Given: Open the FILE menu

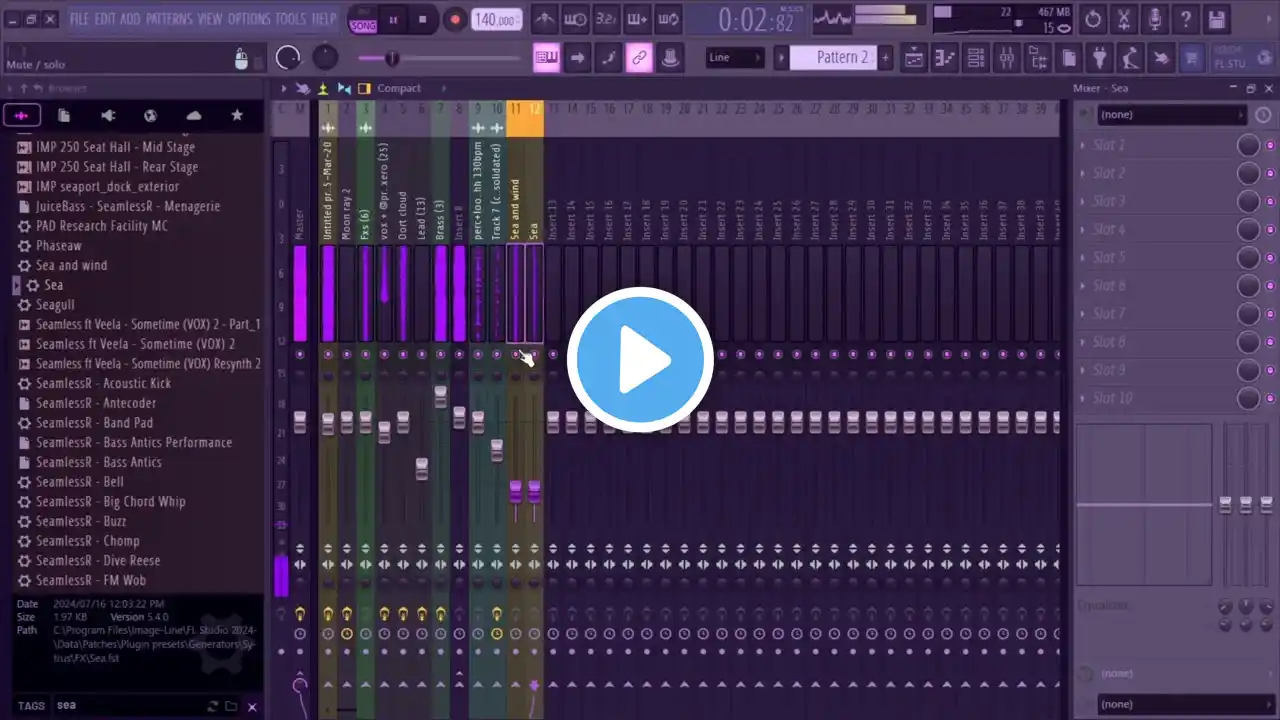Looking at the screenshot, I should pyautogui.click(x=79, y=19).
